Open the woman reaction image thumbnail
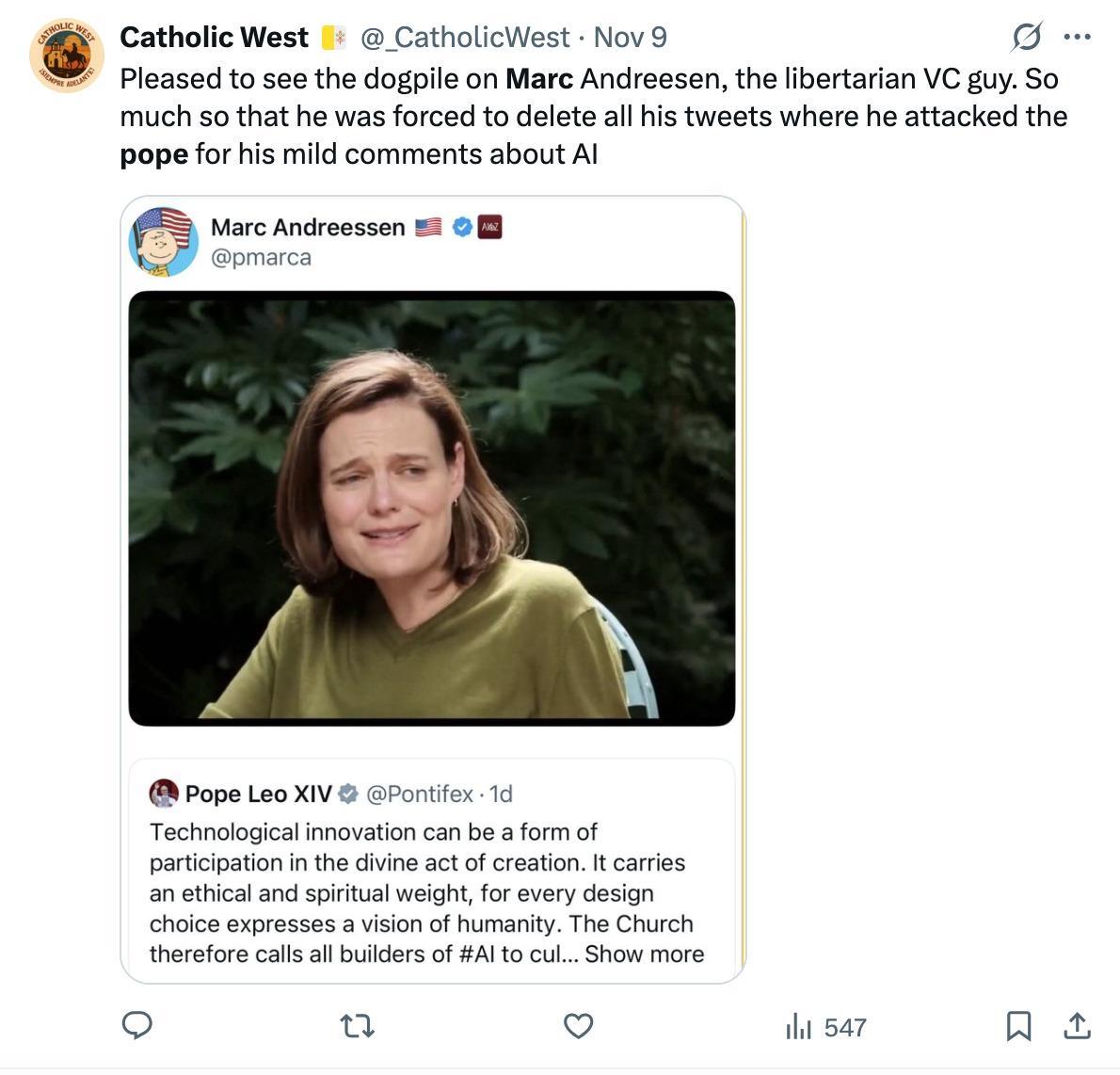1120x1075 pixels. tap(431, 508)
